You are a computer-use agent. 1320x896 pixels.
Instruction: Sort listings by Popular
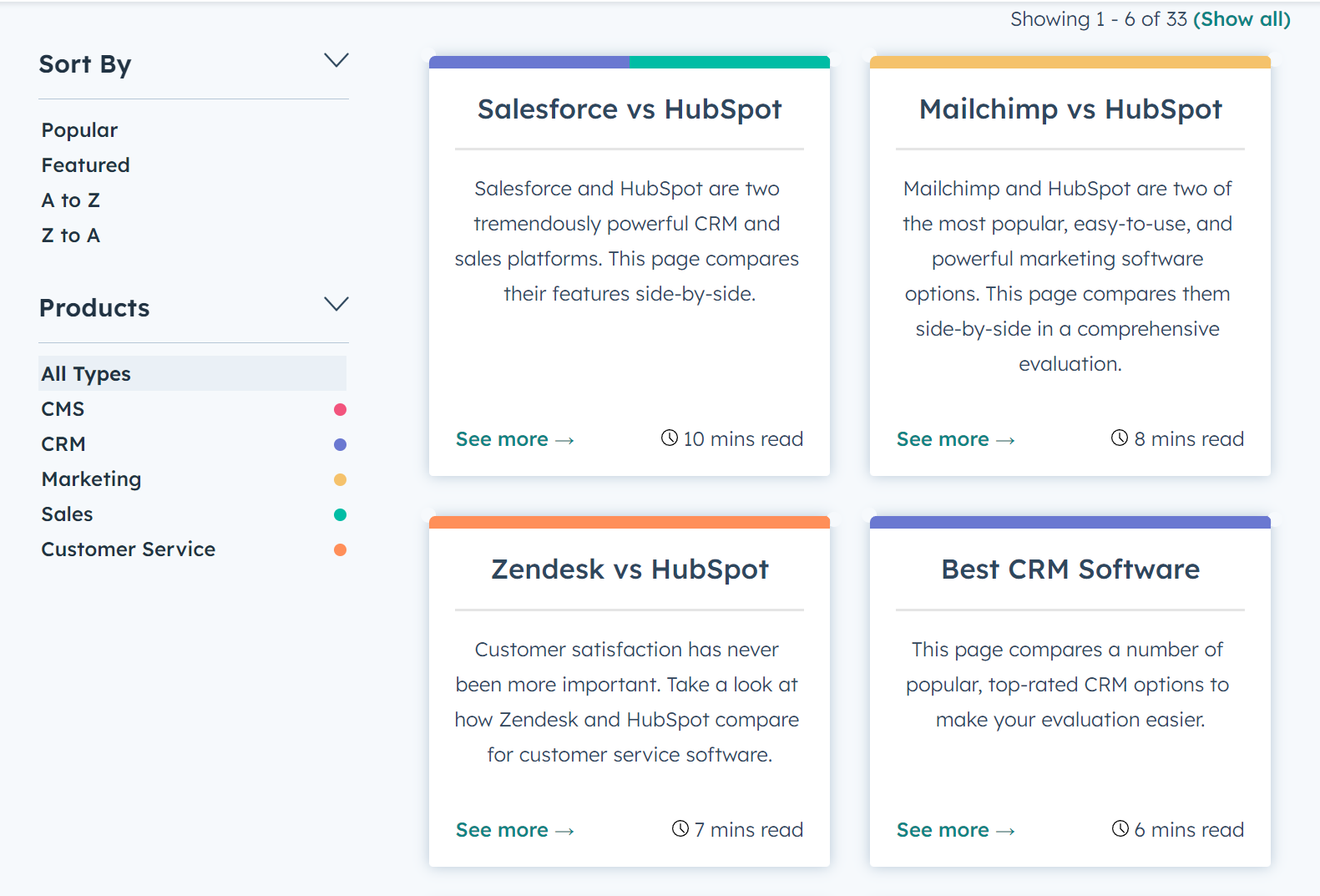tap(80, 130)
